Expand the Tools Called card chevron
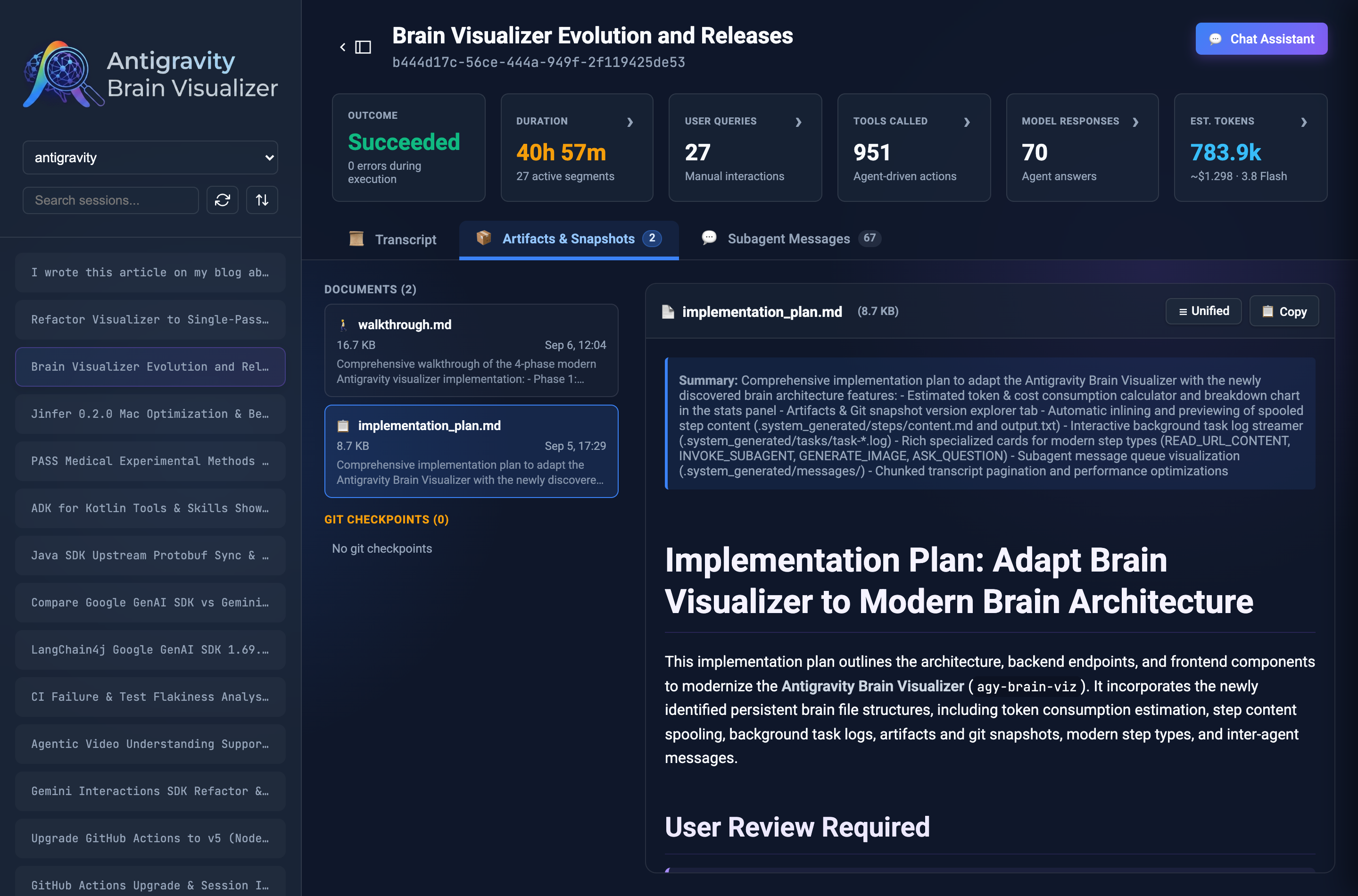 [x=967, y=122]
